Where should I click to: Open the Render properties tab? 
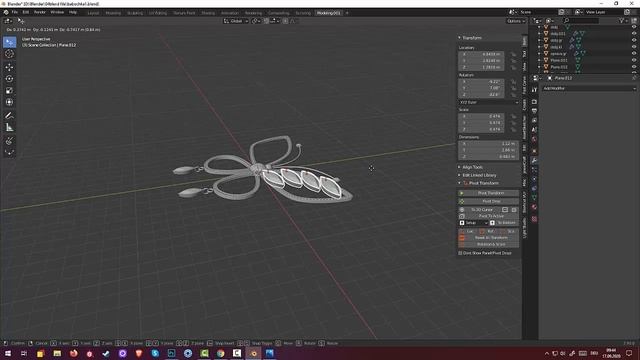(534, 102)
